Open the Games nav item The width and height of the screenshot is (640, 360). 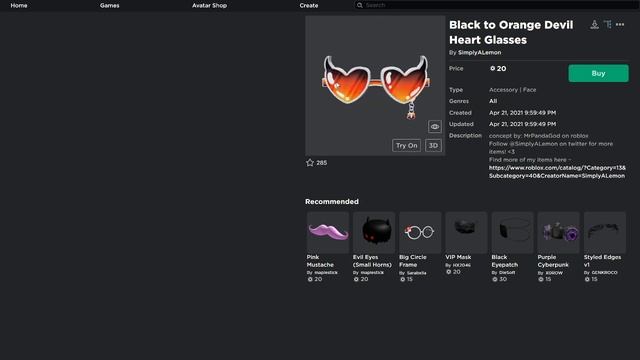click(109, 5)
